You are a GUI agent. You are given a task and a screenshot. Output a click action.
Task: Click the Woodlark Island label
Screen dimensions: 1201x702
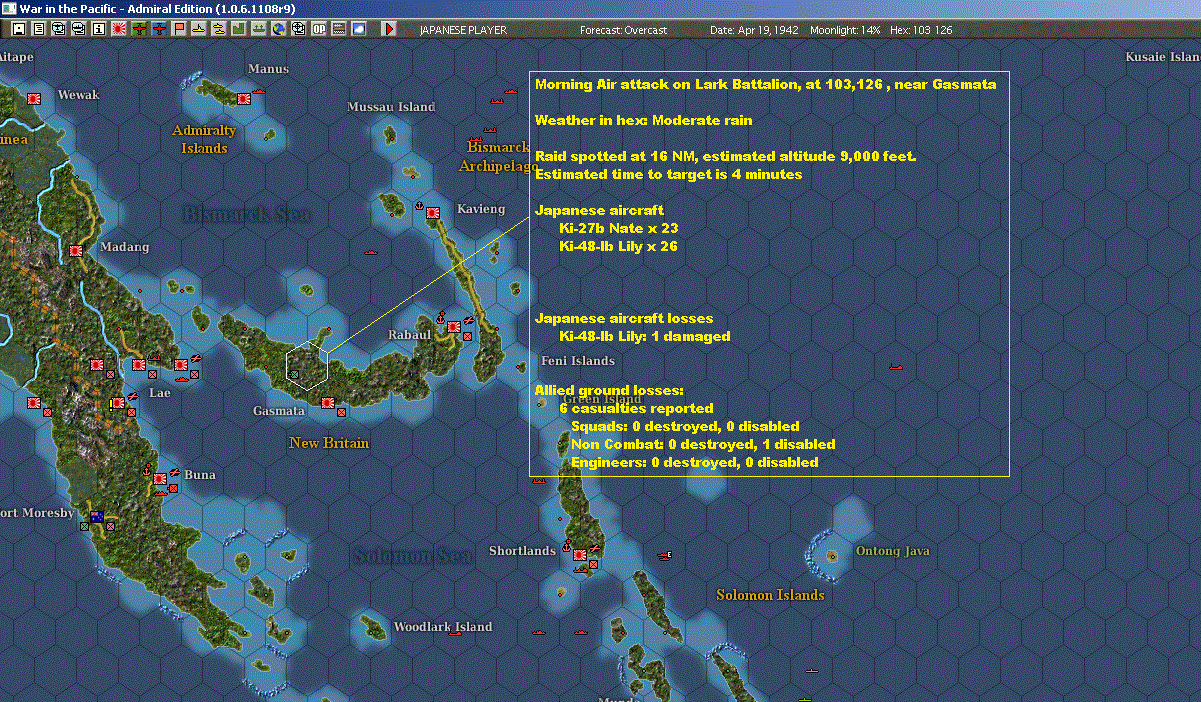pos(443,627)
